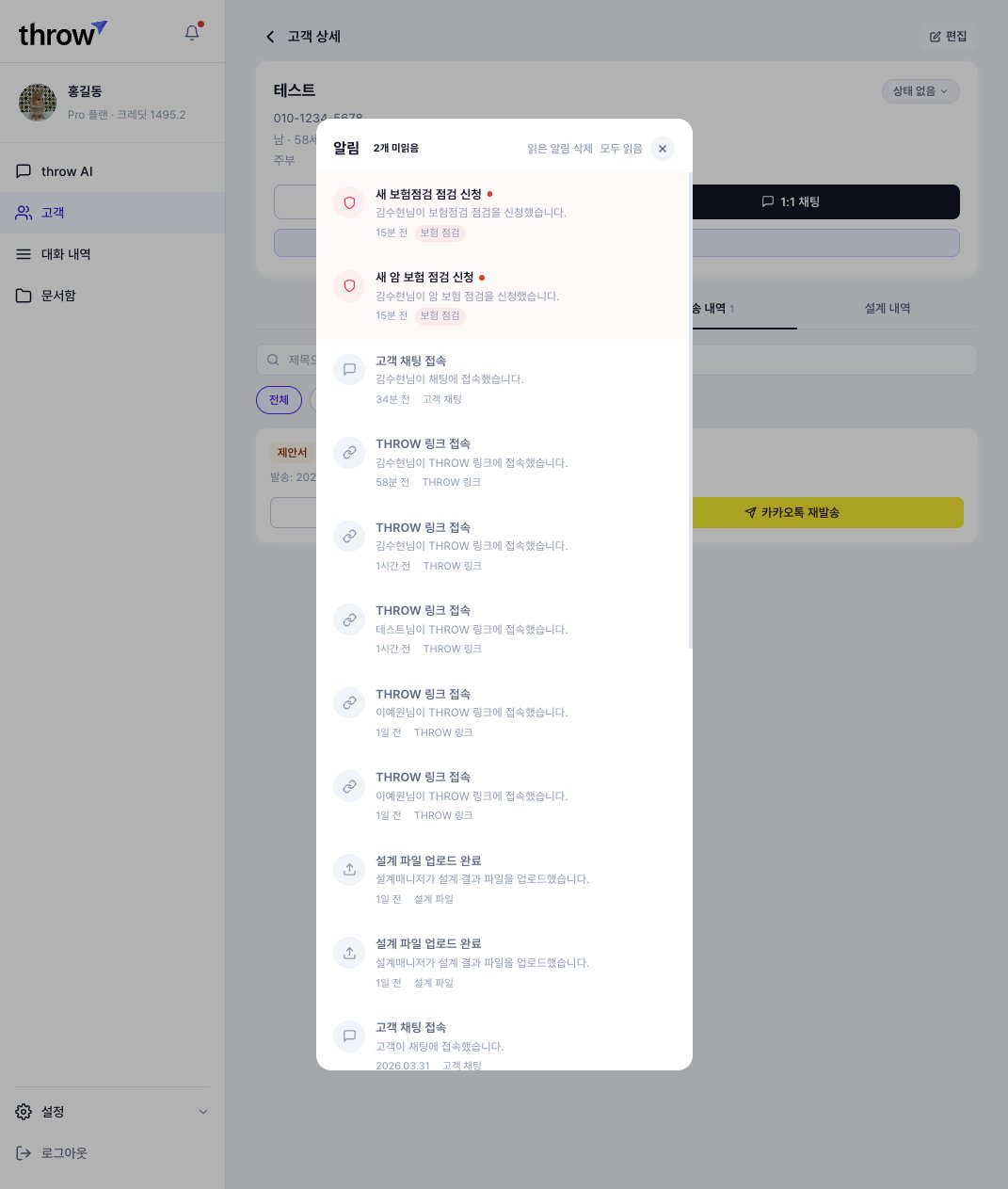Select the 전체 filter chip

[279, 400]
